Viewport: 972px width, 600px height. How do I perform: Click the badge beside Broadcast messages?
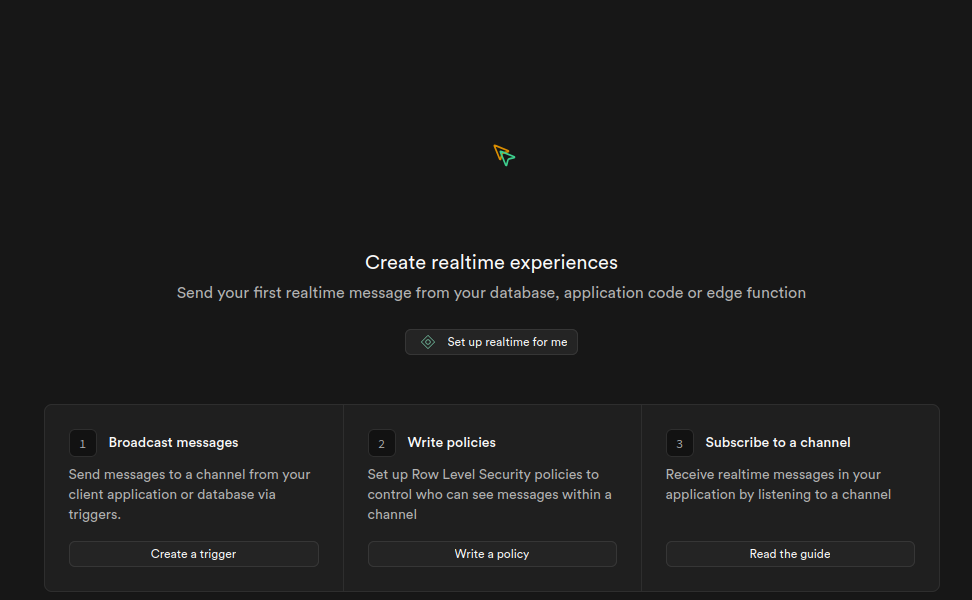82,442
